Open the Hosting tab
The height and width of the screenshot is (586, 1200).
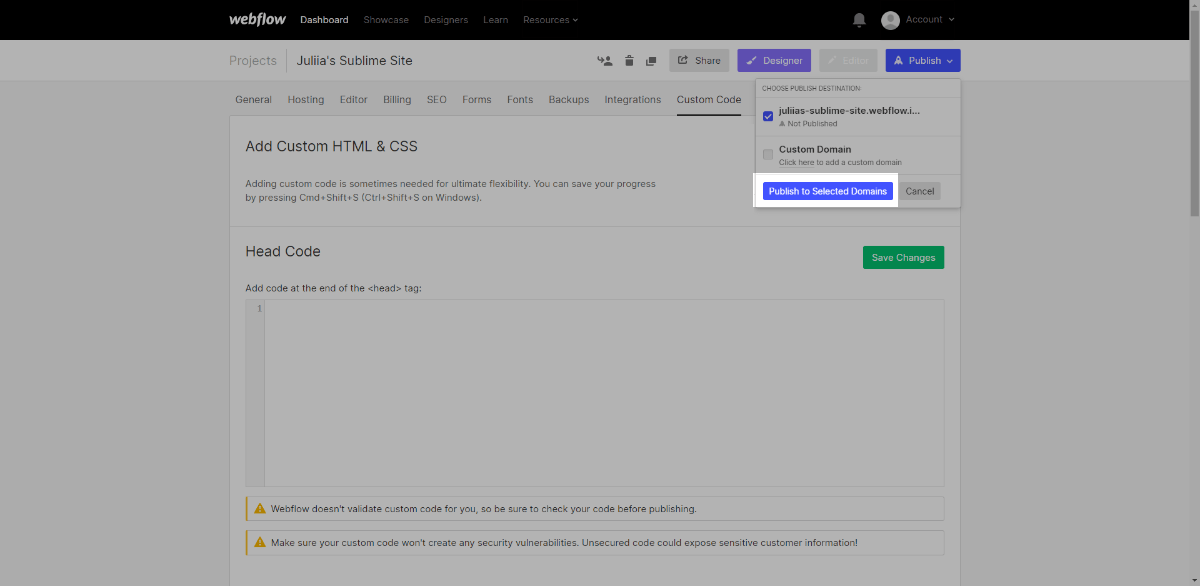tap(306, 100)
